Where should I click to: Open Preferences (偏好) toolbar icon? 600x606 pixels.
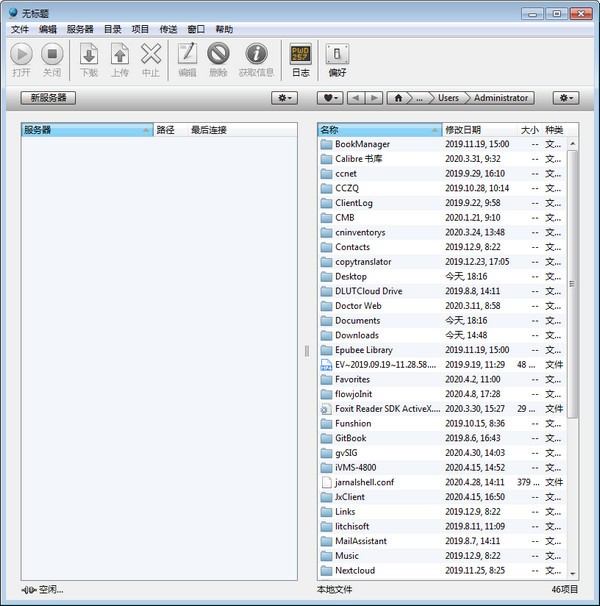[x=337, y=54]
